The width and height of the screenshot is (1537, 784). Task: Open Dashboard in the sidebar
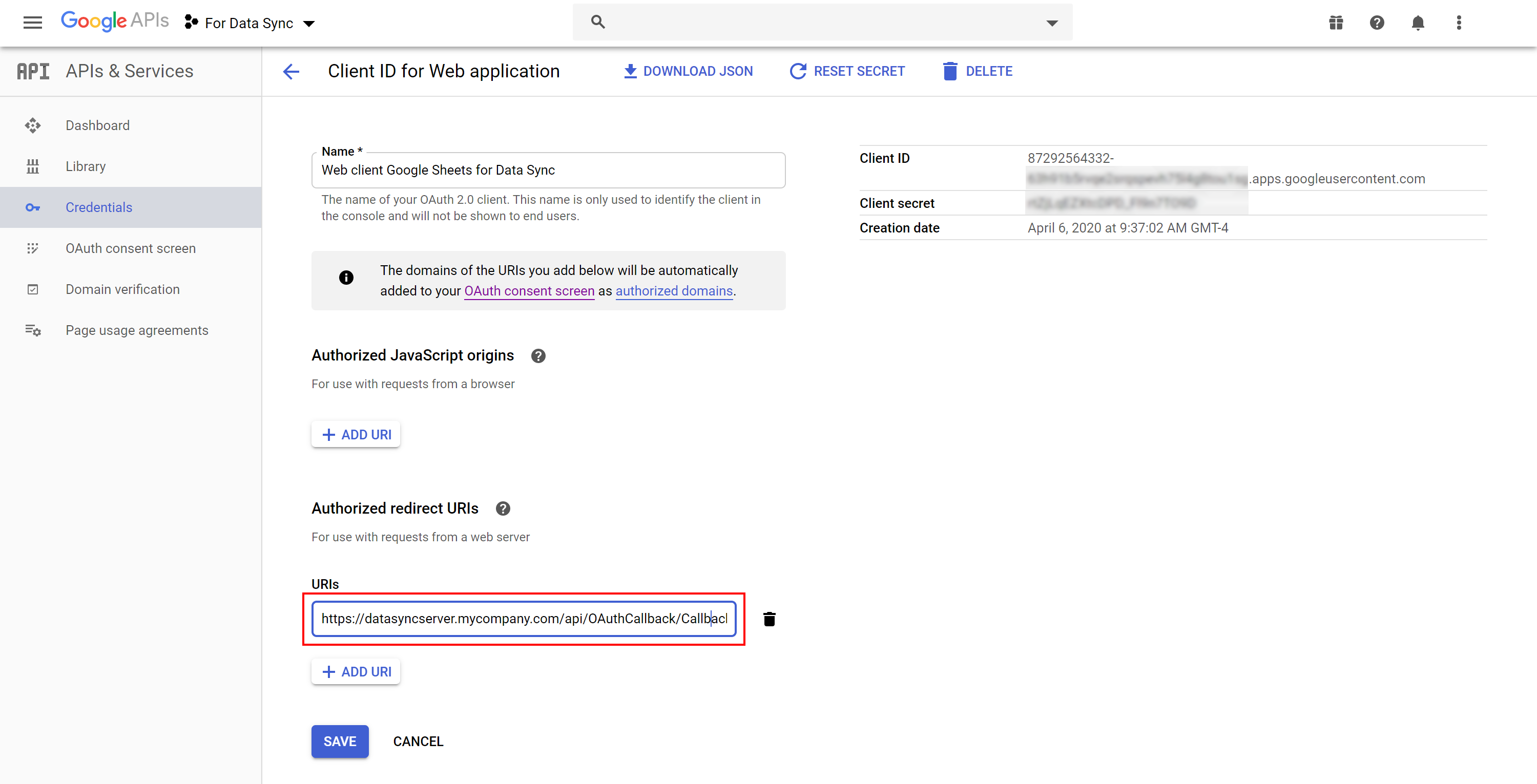click(131, 125)
